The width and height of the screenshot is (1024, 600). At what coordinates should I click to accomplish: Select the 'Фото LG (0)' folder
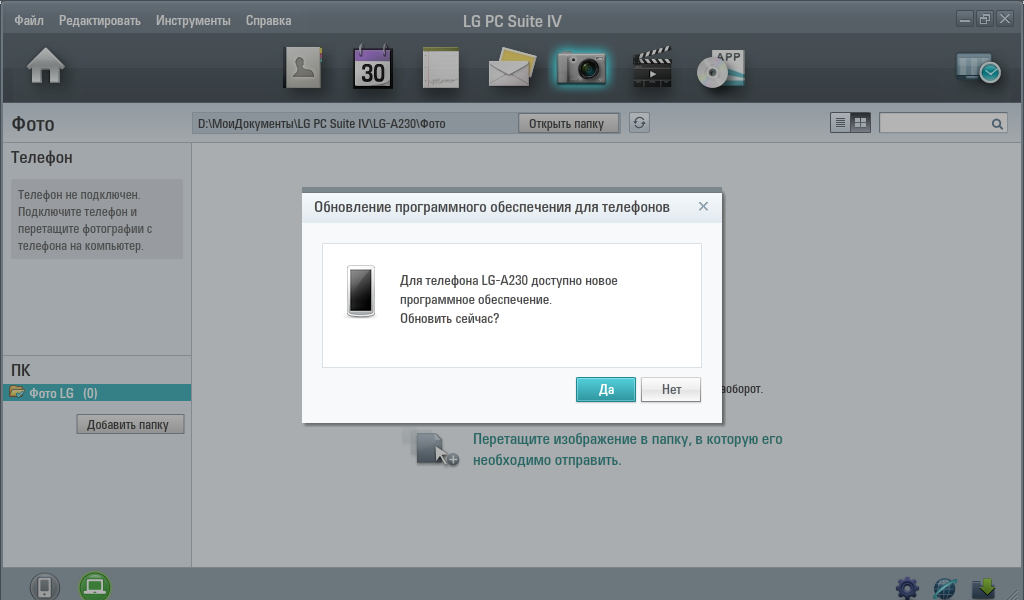coord(97,393)
